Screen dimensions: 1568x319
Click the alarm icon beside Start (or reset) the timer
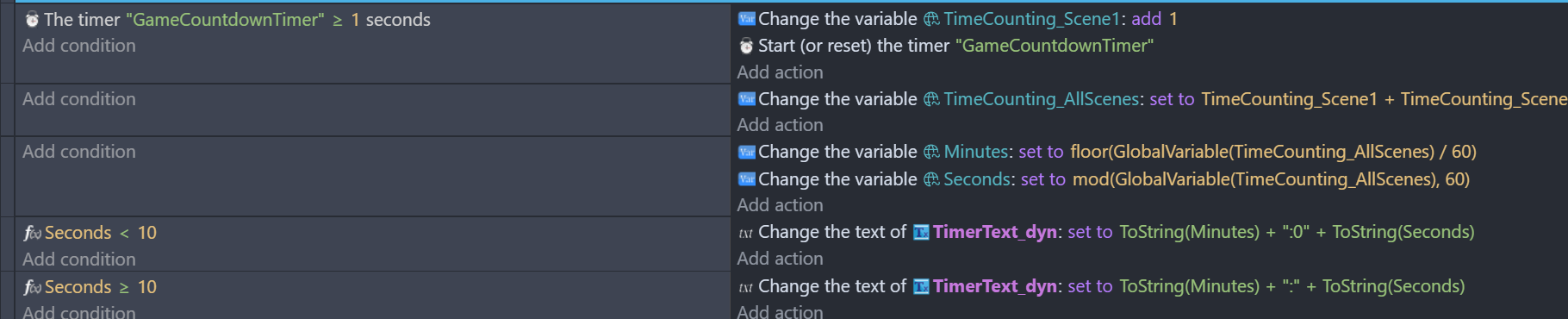[x=746, y=46]
